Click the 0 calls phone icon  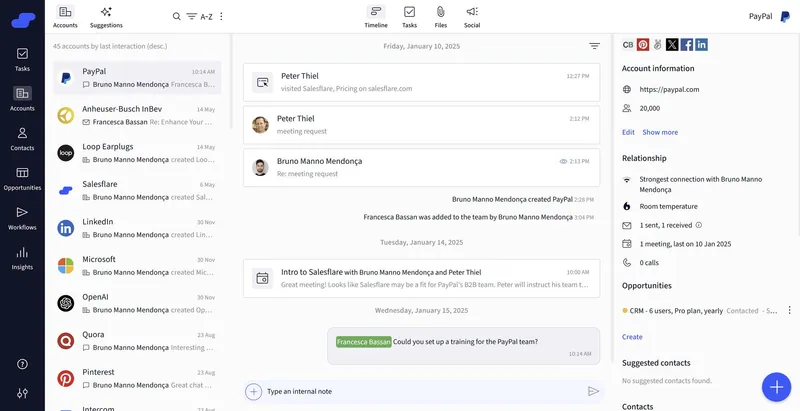627,263
